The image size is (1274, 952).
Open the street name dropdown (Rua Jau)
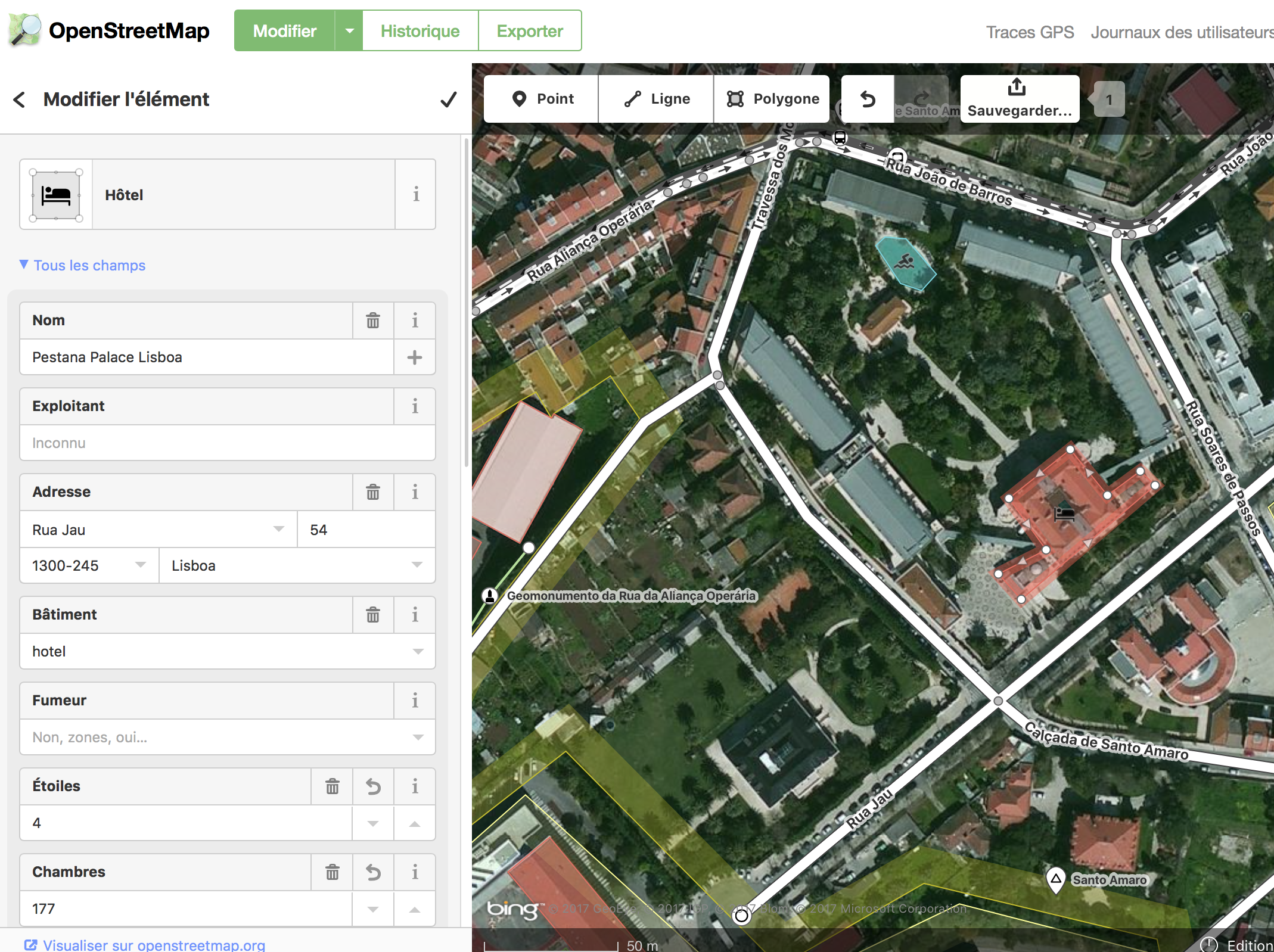pyautogui.click(x=278, y=529)
